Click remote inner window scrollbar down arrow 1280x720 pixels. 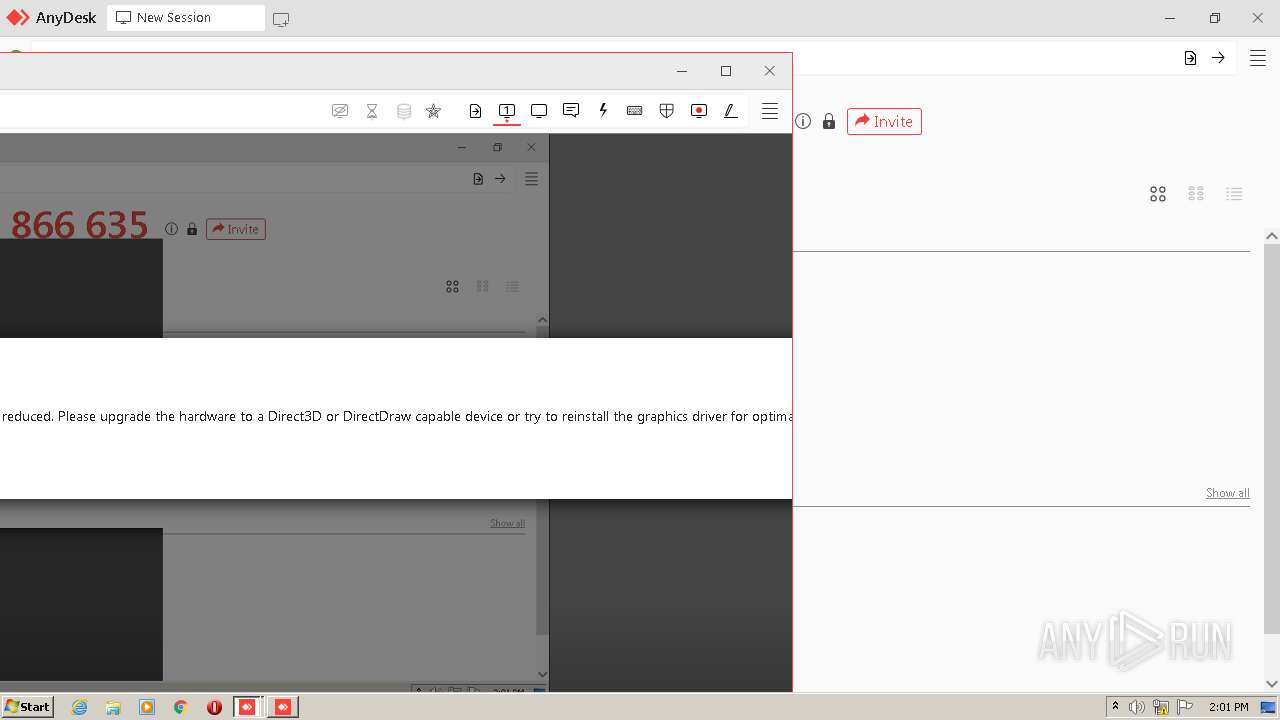point(542,674)
